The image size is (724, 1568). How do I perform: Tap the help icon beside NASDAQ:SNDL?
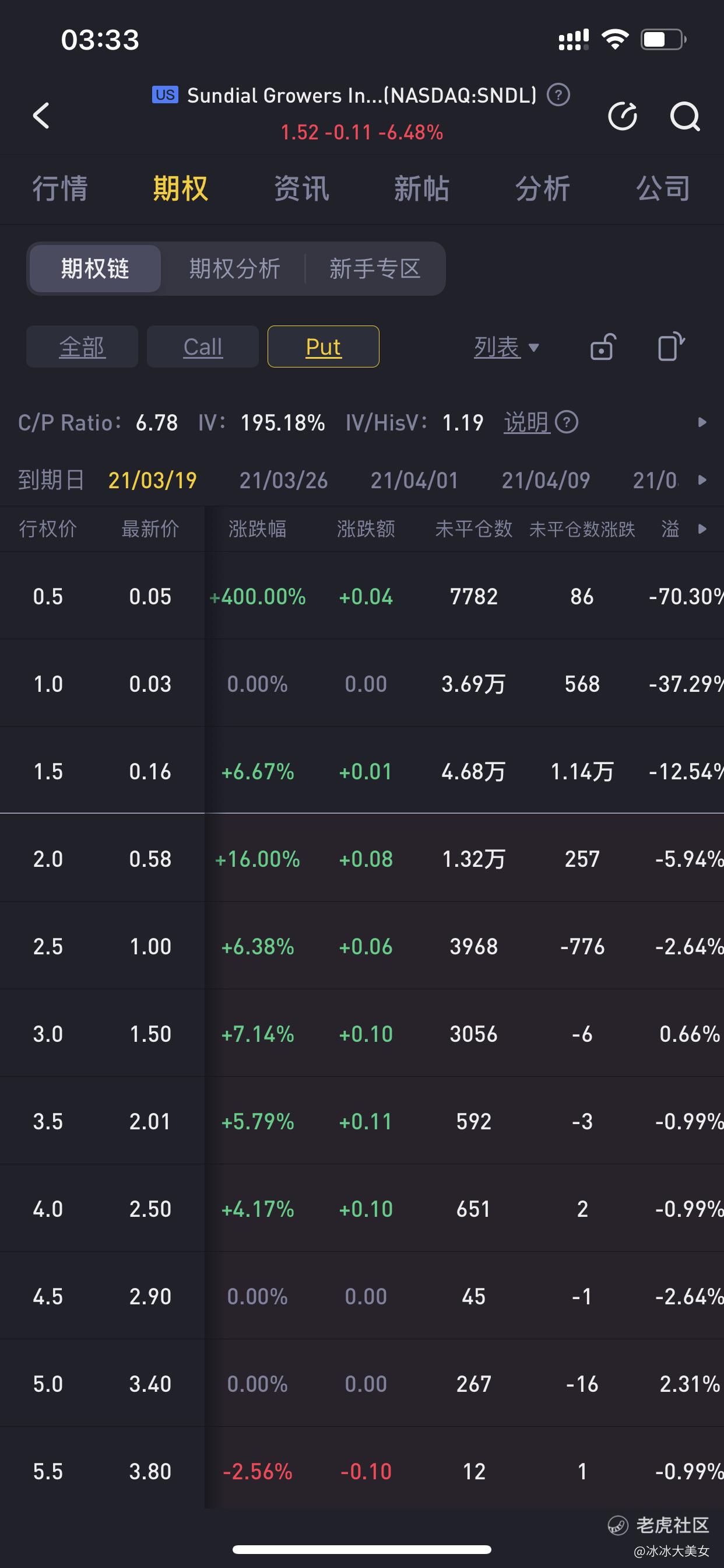coord(558,95)
